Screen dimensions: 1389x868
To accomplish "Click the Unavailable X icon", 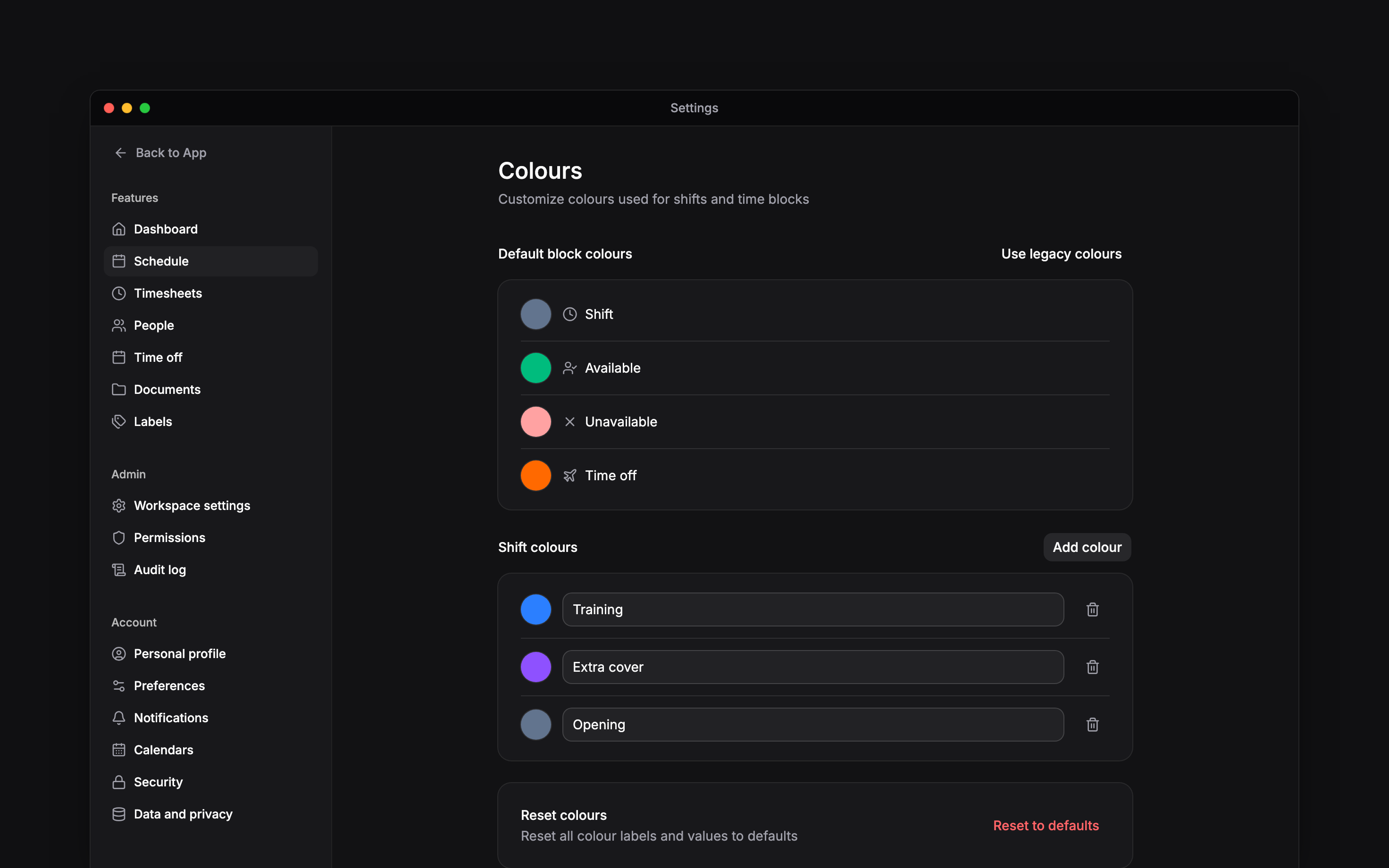I will [x=569, y=422].
